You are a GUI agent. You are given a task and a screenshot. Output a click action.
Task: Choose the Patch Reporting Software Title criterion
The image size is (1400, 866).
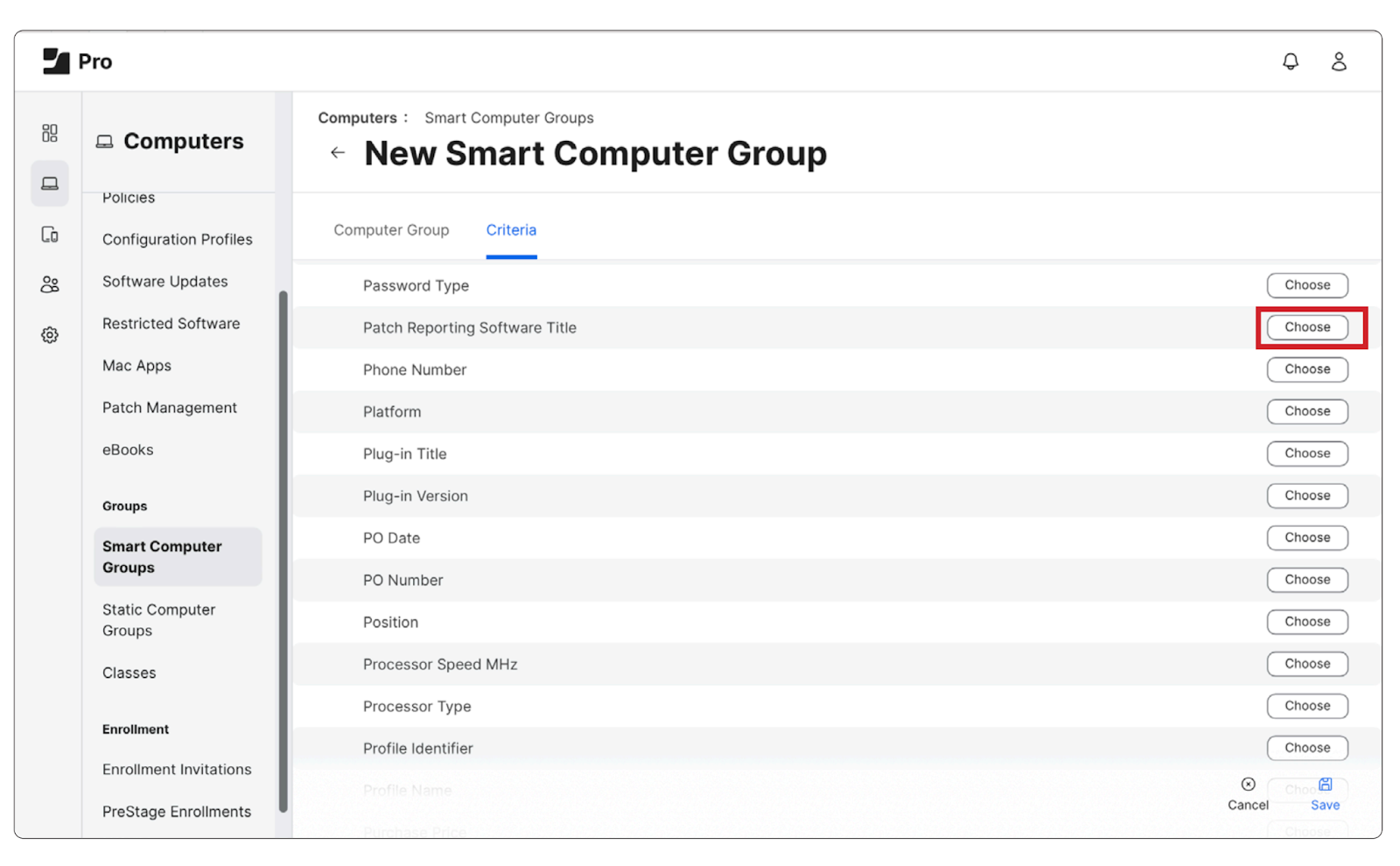(1306, 327)
